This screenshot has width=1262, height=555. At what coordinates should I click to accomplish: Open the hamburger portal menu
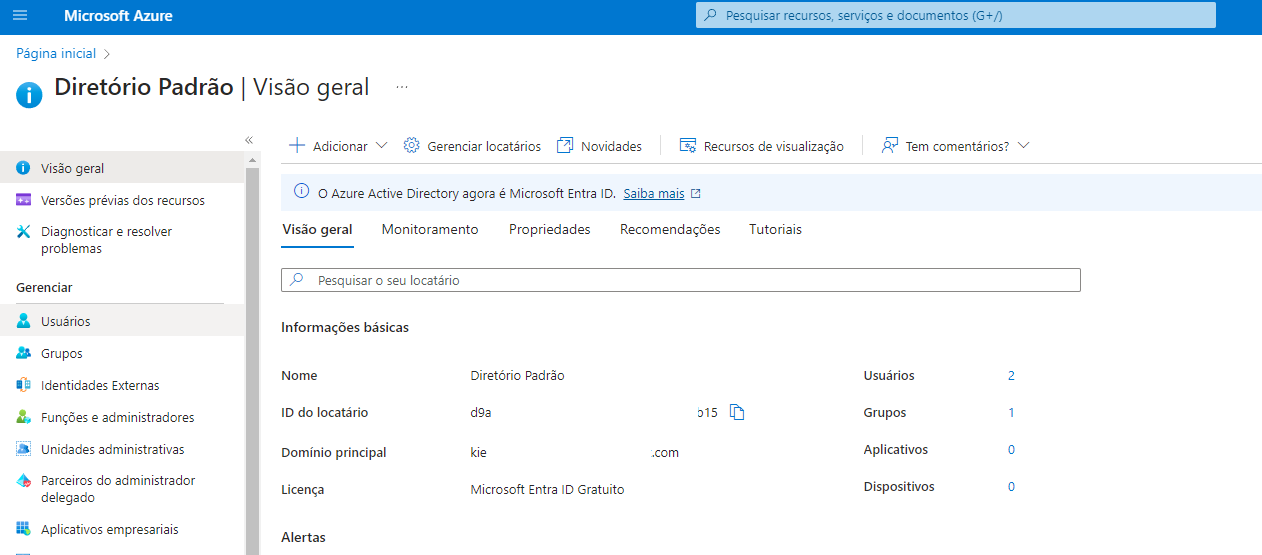[20, 16]
